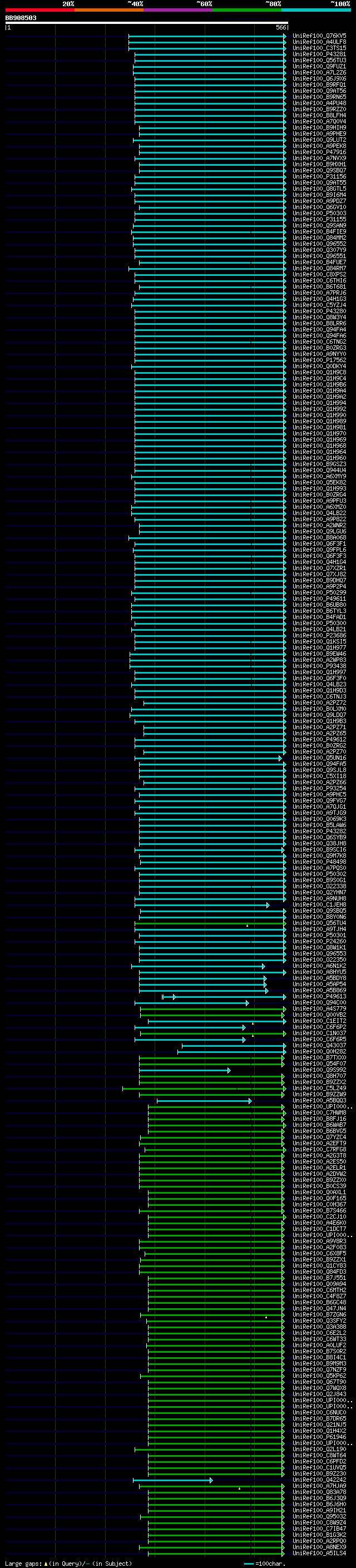Select the UniRef100_A9PHE9 label
356x1568 pixels.
(x=319, y=134)
